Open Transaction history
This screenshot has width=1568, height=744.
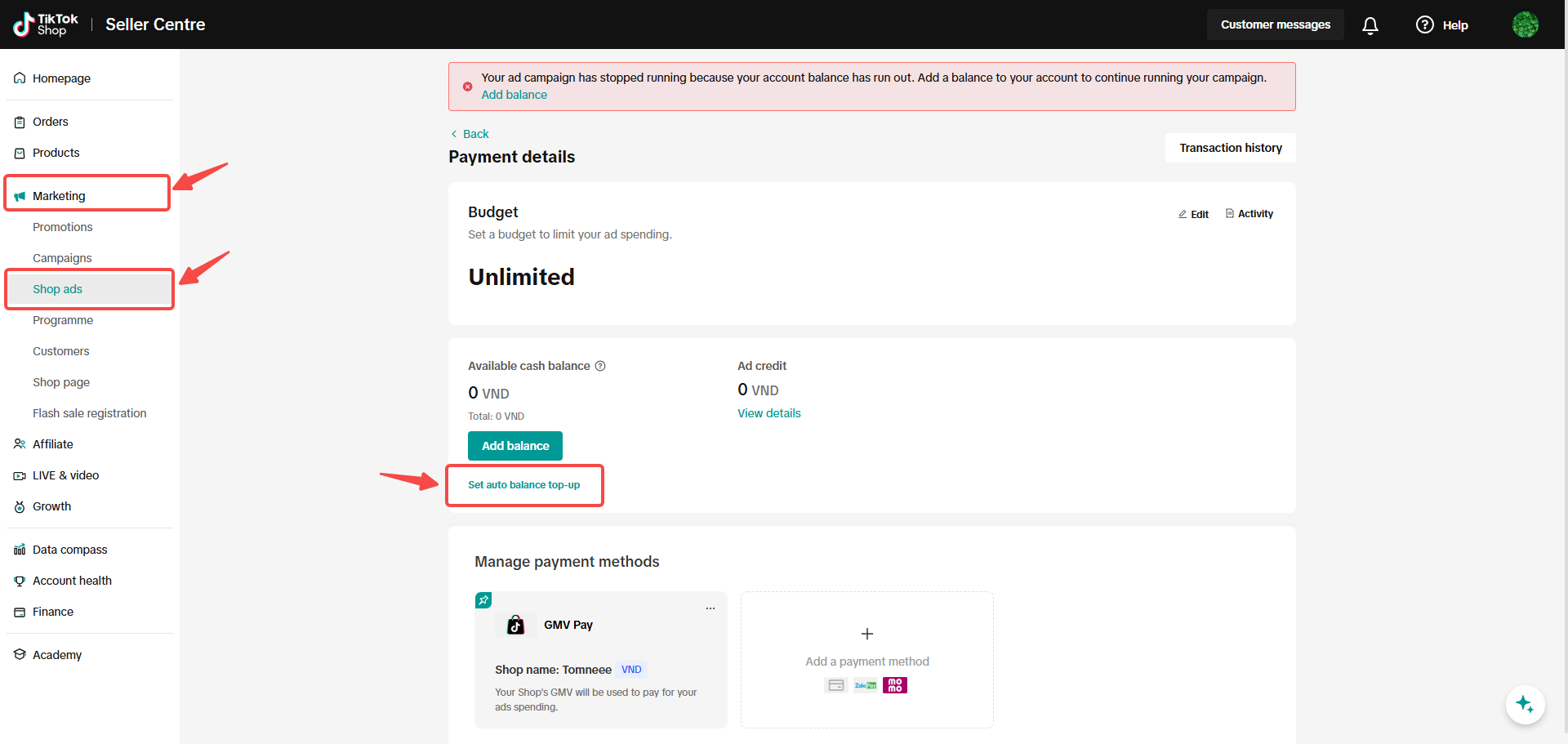pos(1230,148)
